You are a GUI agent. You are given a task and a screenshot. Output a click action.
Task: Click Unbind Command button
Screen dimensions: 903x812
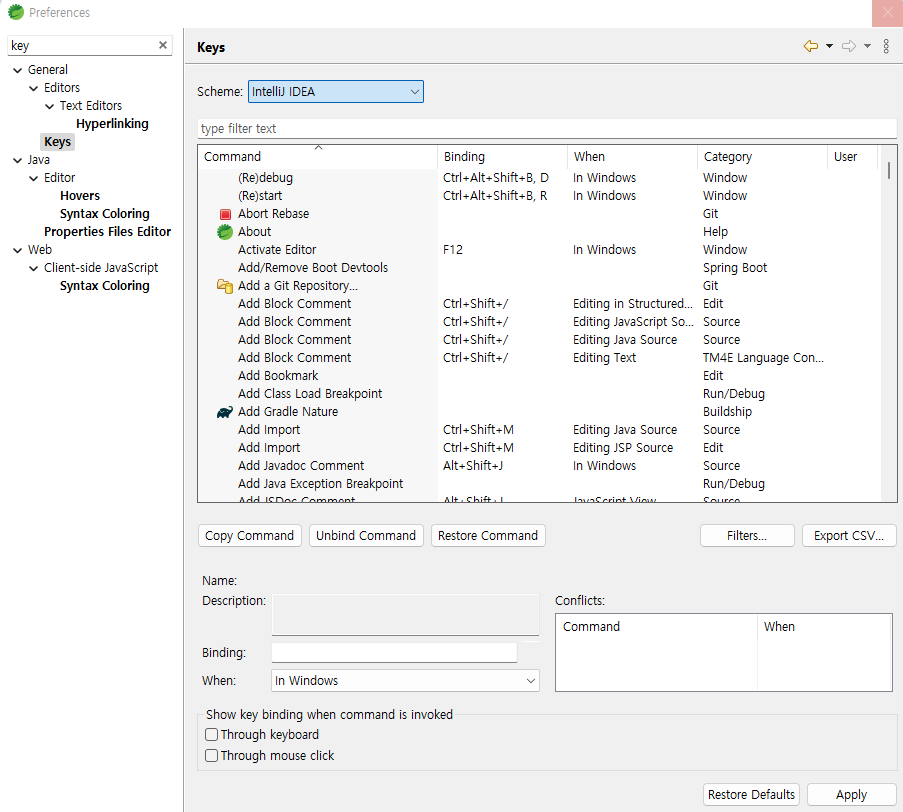point(366,536)
